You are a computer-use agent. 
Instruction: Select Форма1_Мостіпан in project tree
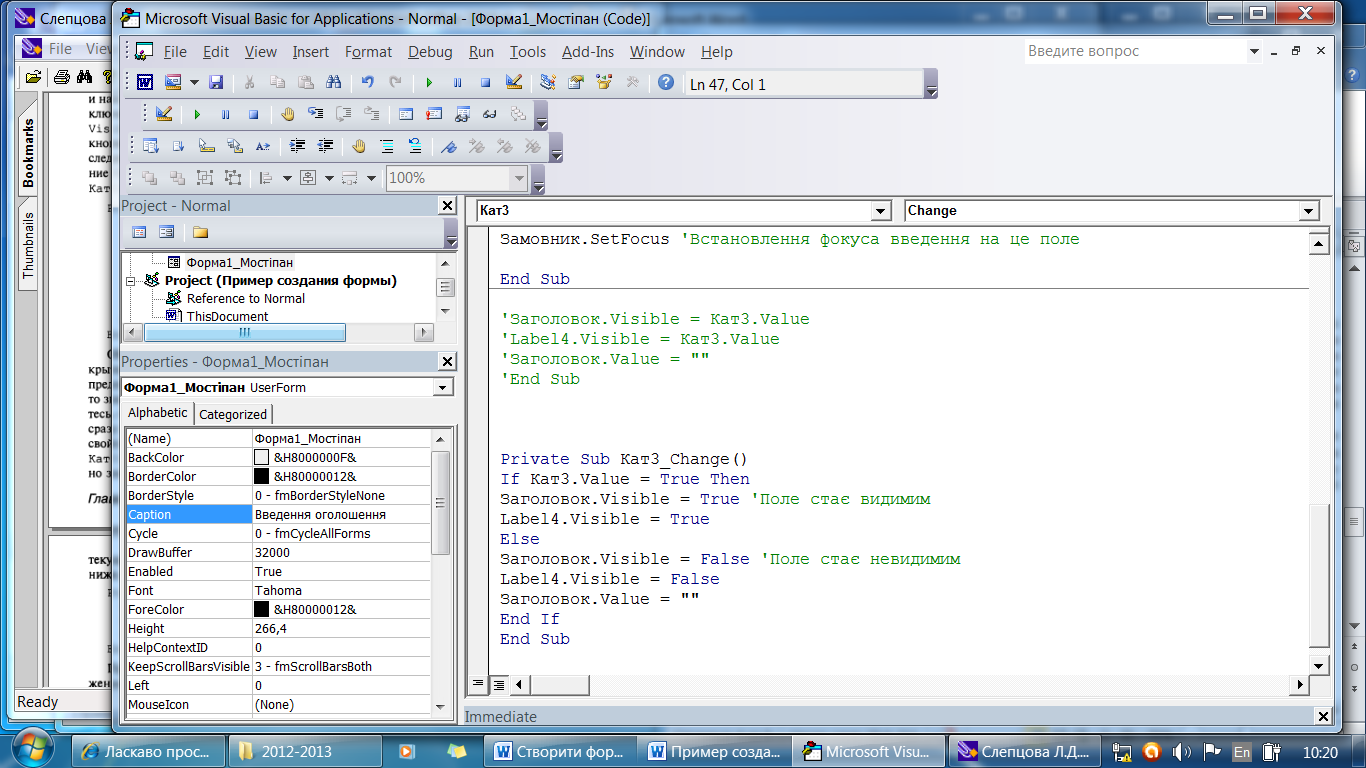click(240, 262)
